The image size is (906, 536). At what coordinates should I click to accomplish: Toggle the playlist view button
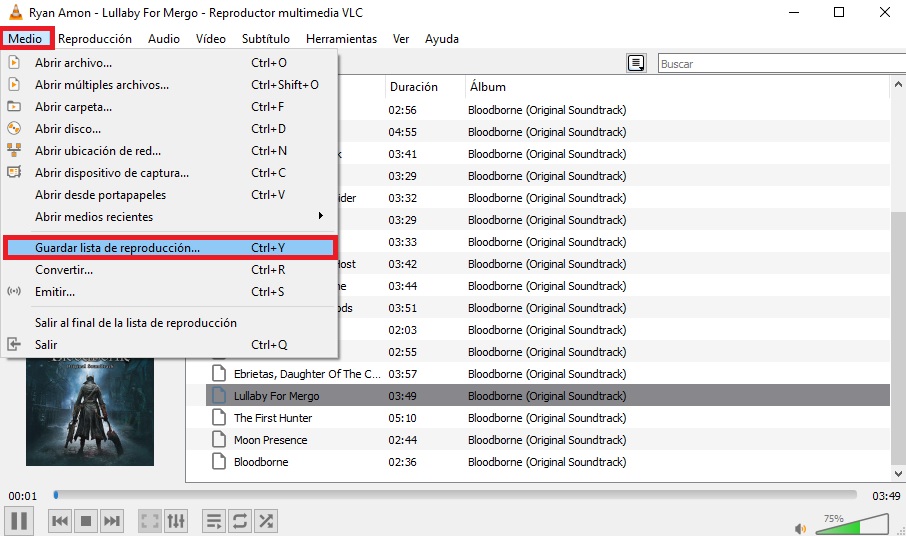tap(214, 522)
